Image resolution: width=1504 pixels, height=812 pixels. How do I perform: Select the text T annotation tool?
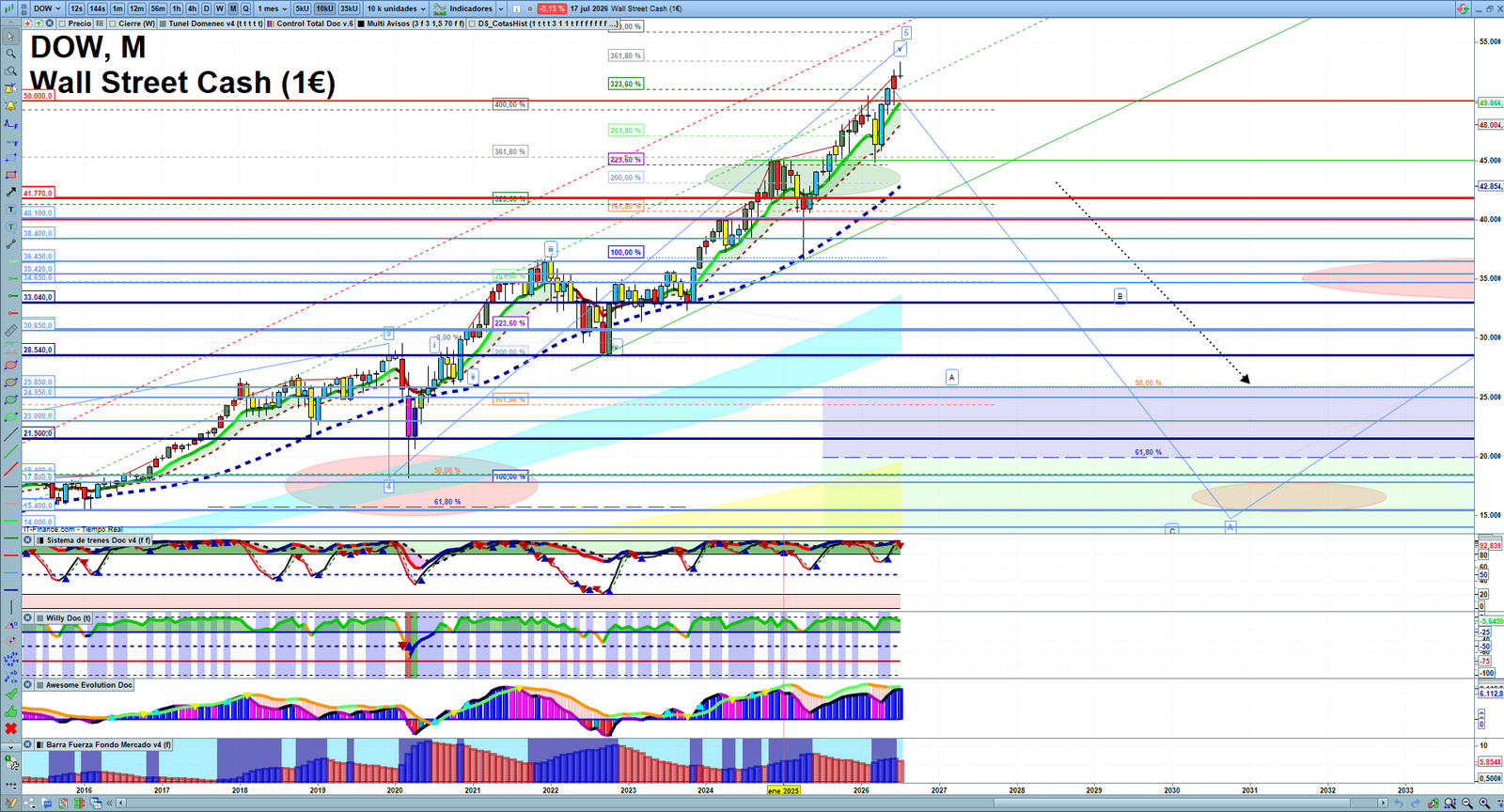click(11, 210)
